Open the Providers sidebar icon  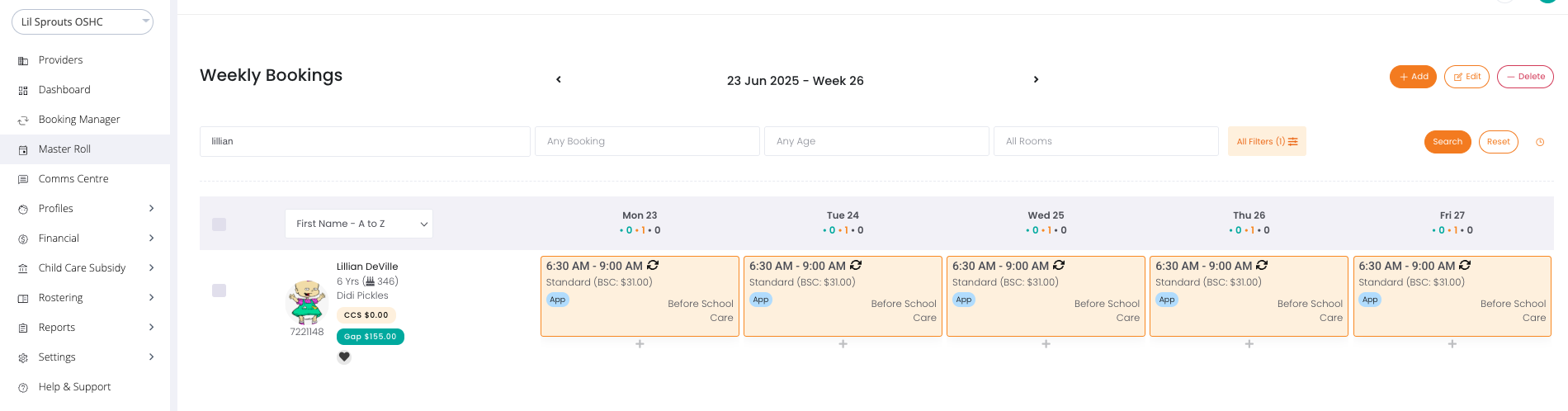(23, 60)
